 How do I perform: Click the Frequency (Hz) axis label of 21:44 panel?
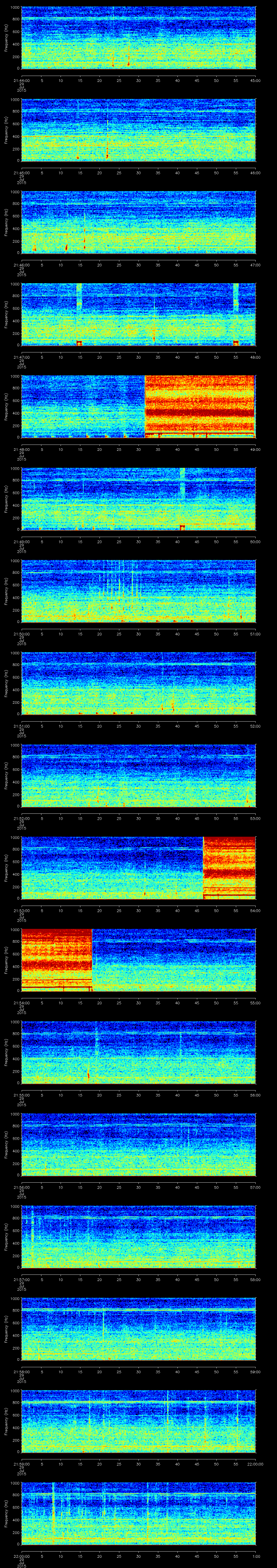pyautogui.click(x=6, y=38)
